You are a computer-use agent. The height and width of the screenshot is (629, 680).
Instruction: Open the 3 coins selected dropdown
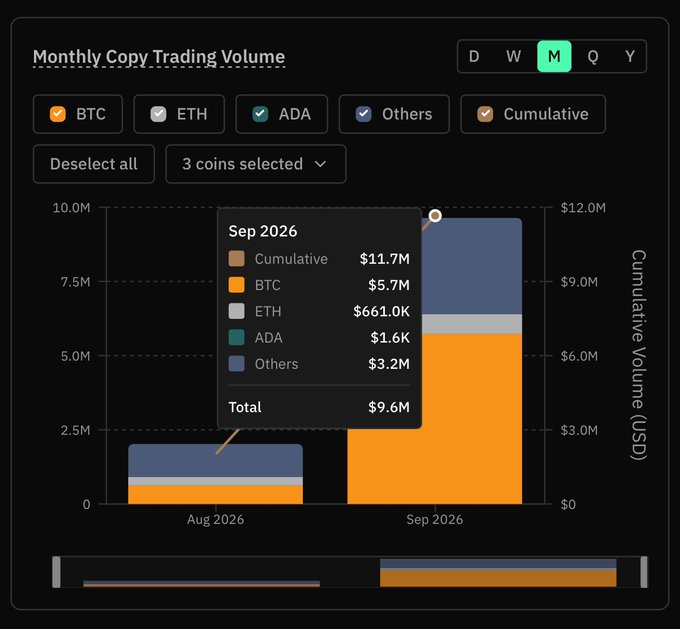(256, 164)
